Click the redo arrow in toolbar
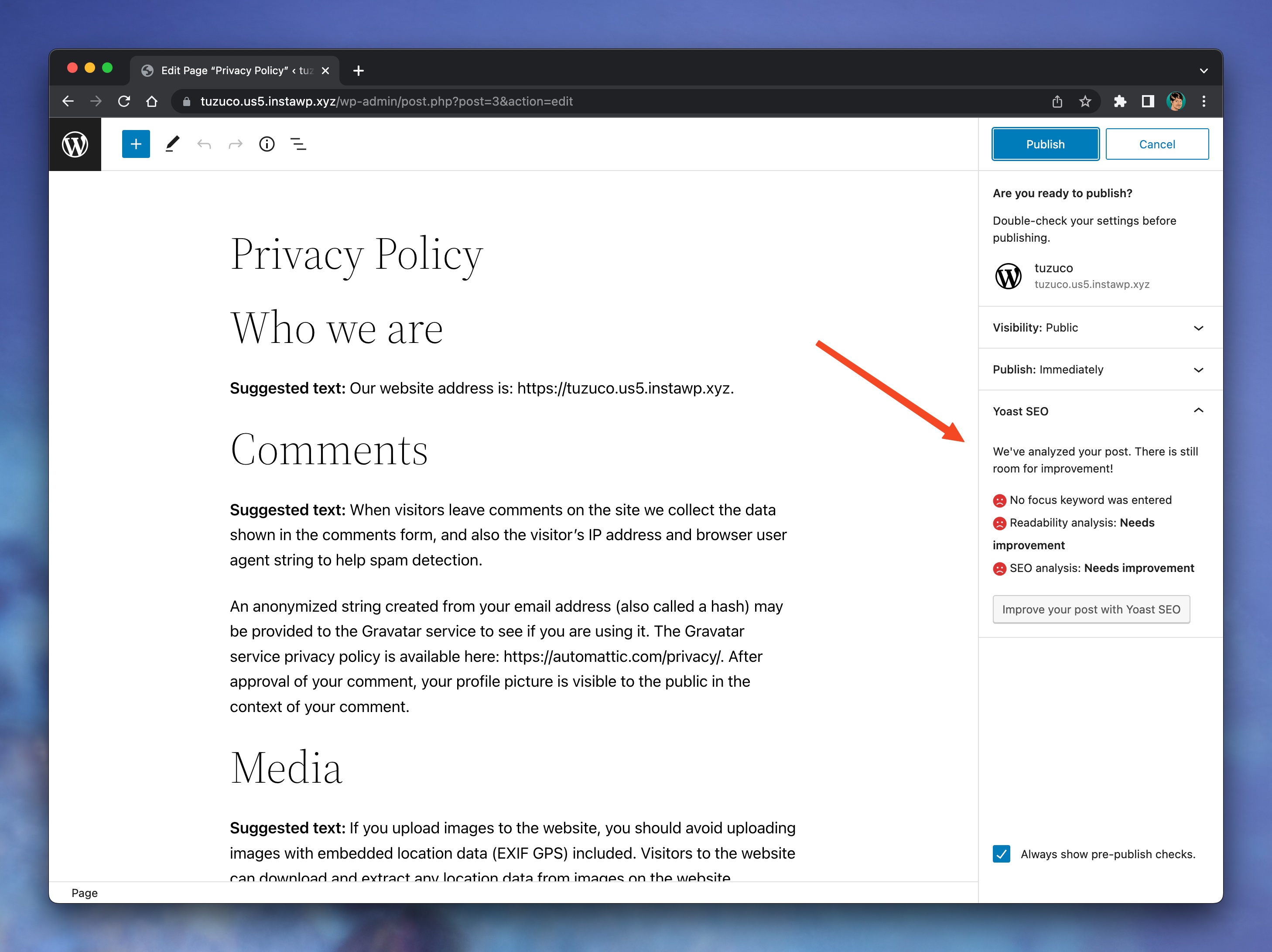1272x952 pixels. point(235,144)
